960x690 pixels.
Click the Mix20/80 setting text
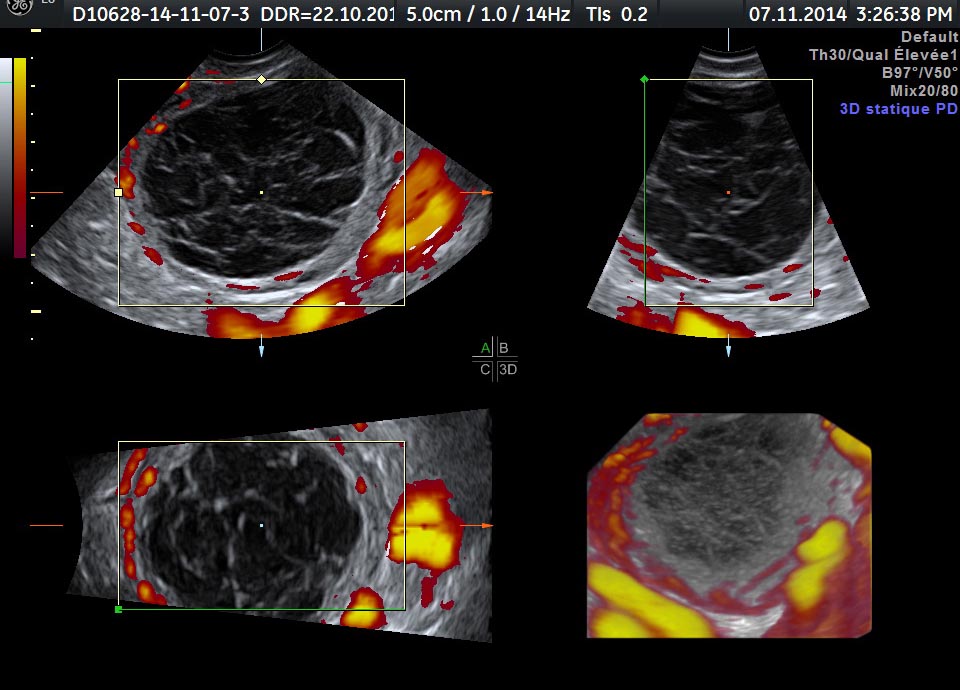(923, 91)
